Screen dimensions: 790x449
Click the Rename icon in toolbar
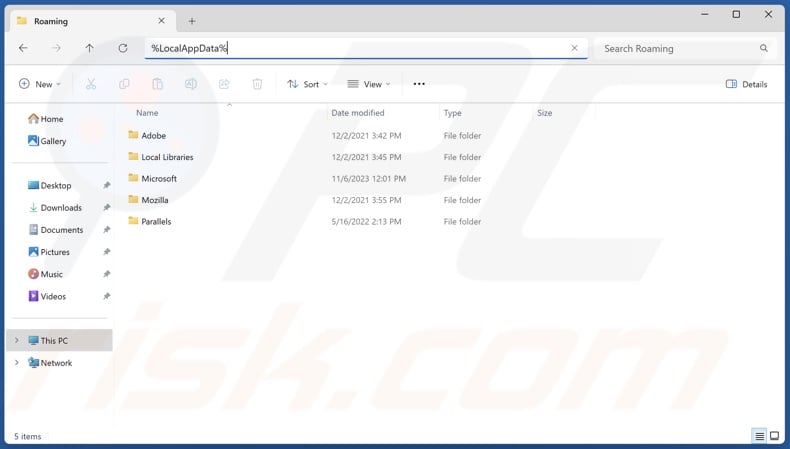pyautogui.click(x=191, y=84)
